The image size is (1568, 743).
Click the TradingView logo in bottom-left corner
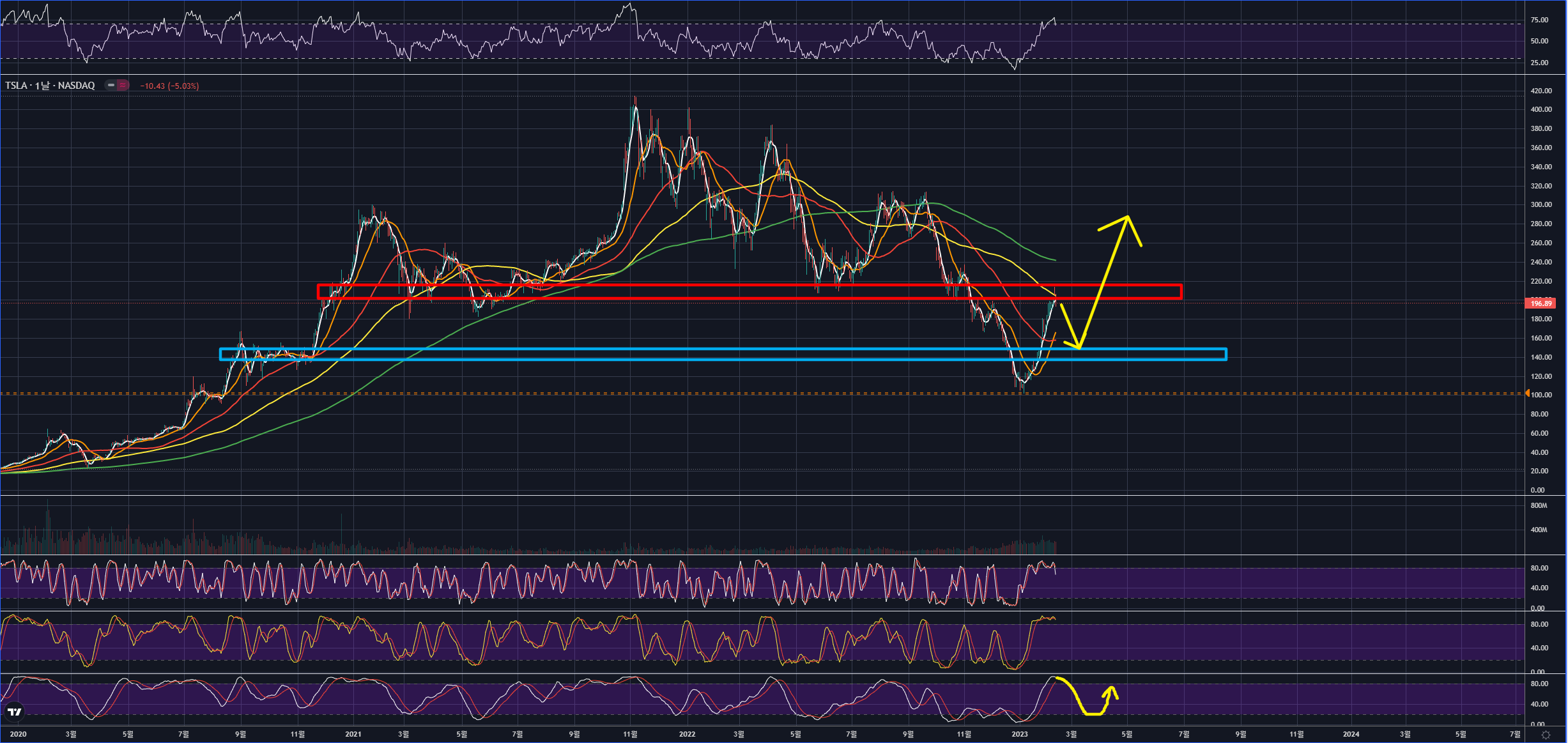pyautogui.click(x=14, y=712)
